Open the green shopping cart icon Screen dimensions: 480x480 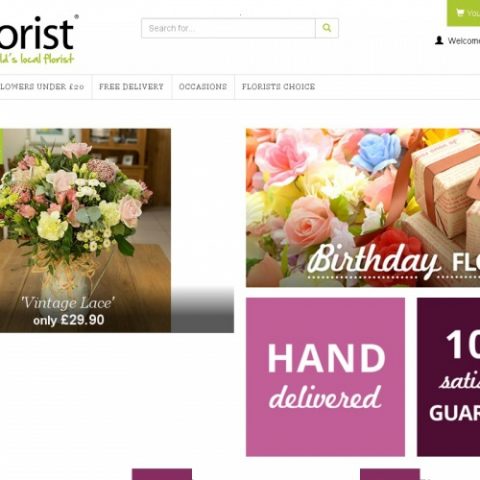(x=460, y=13)
